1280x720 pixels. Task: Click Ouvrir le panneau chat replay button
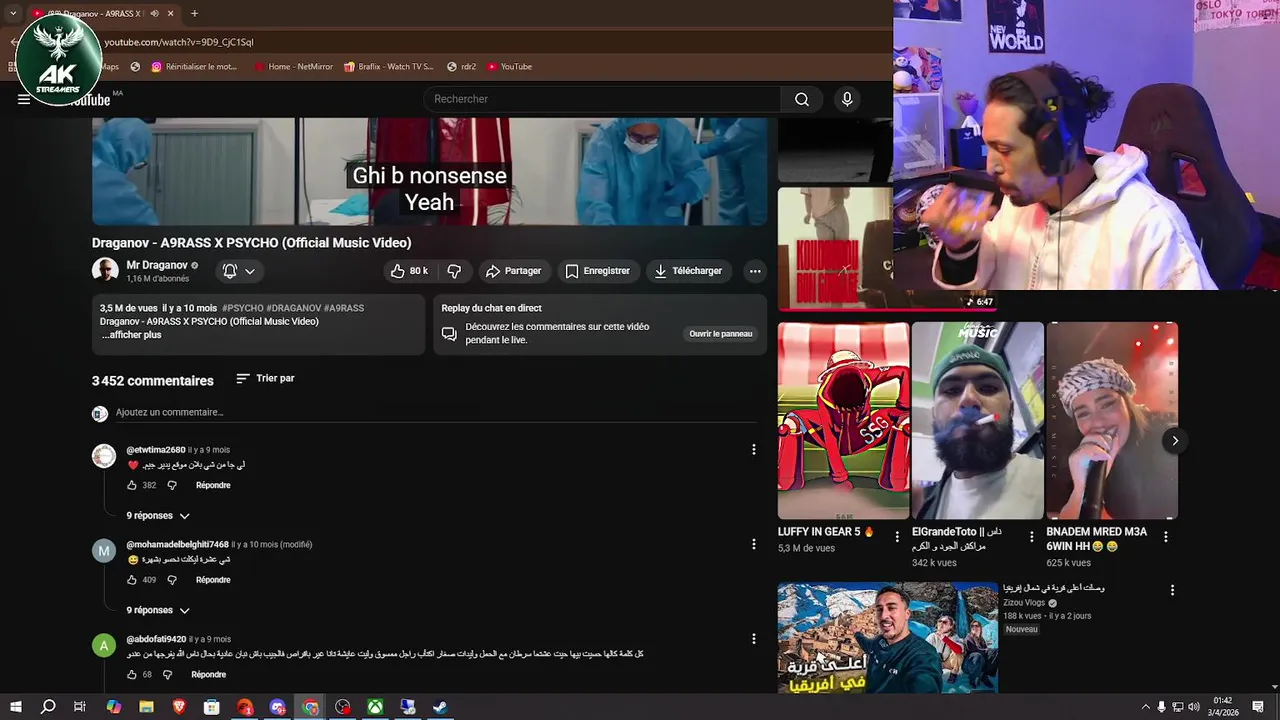721,334
